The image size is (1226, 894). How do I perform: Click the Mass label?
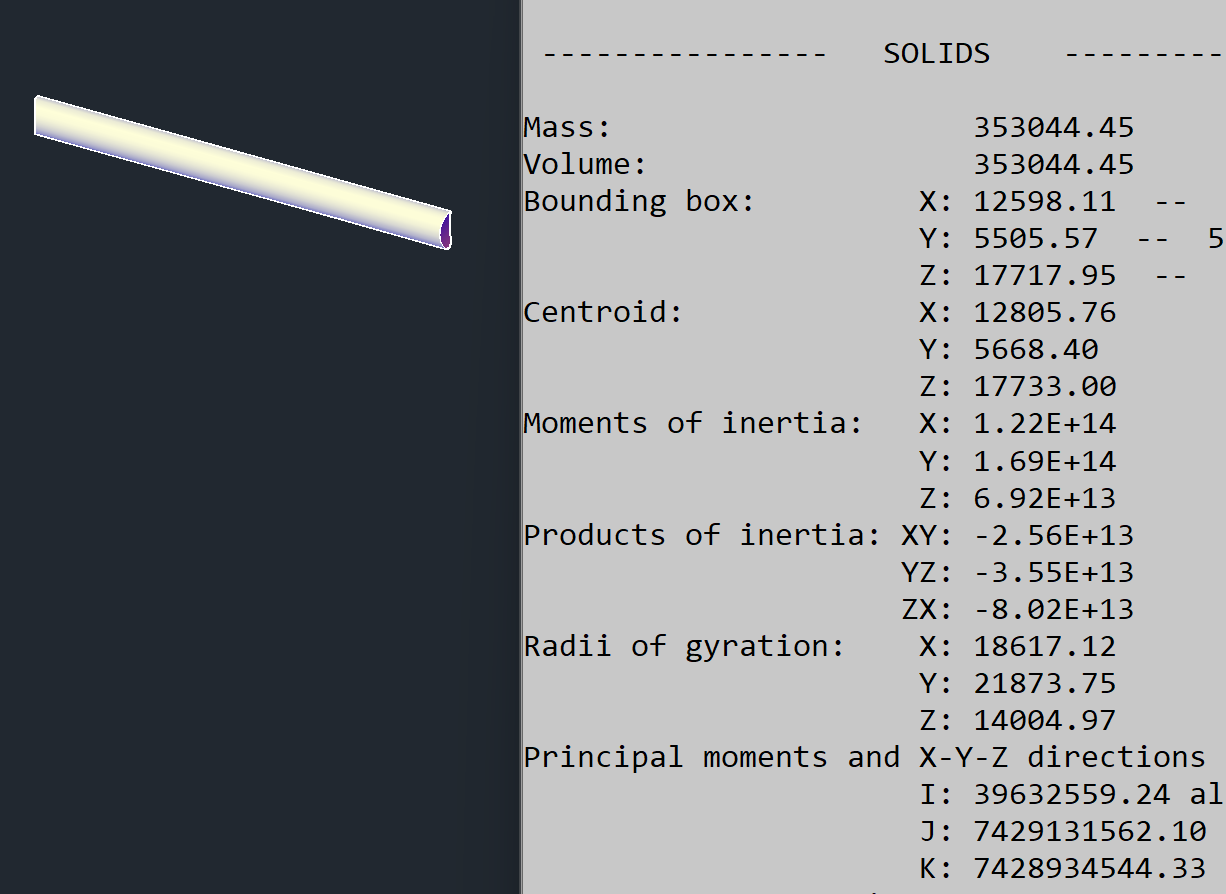tap(566, 128)
